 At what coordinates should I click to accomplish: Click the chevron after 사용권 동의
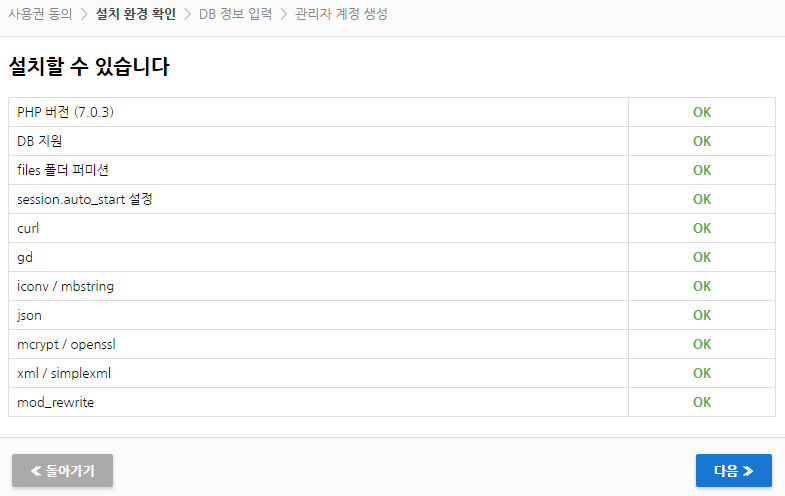coord(84,14)
